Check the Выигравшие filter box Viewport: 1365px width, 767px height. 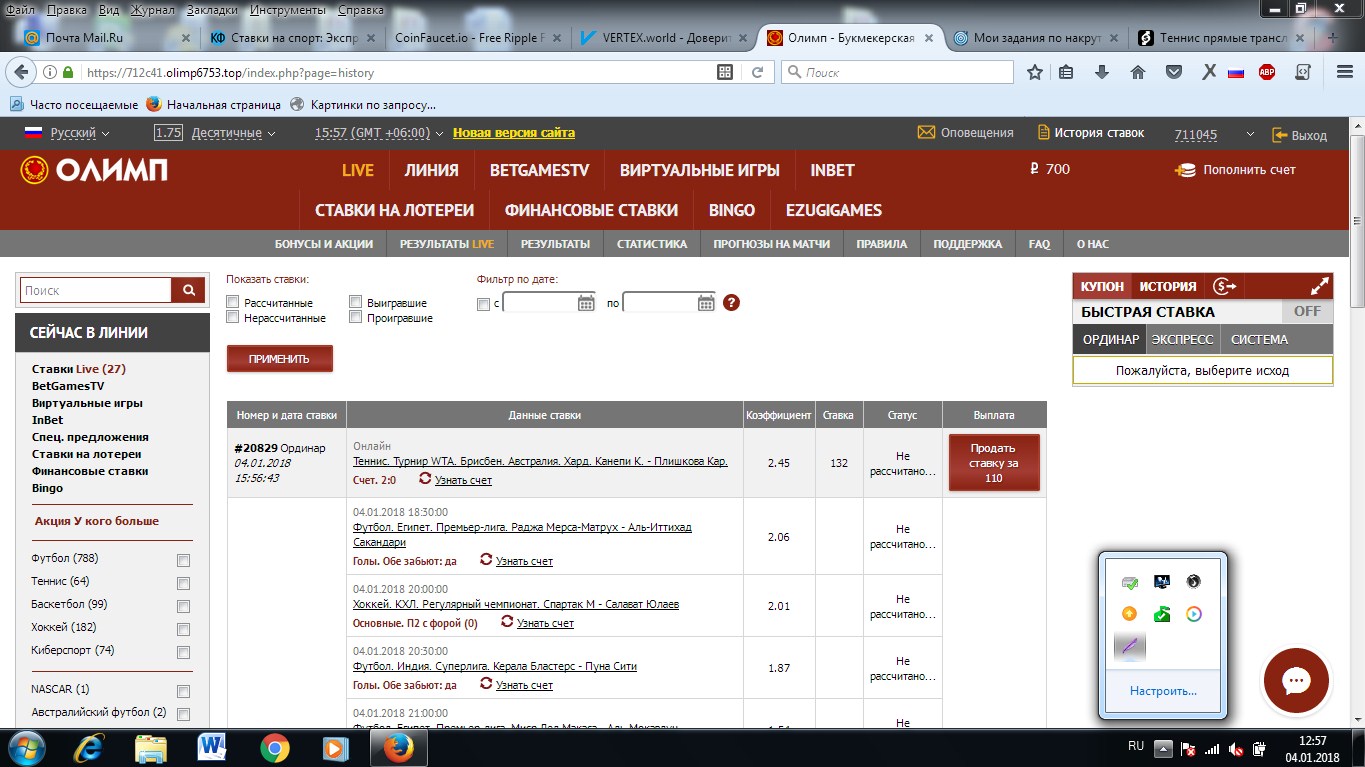coord(356,303)
